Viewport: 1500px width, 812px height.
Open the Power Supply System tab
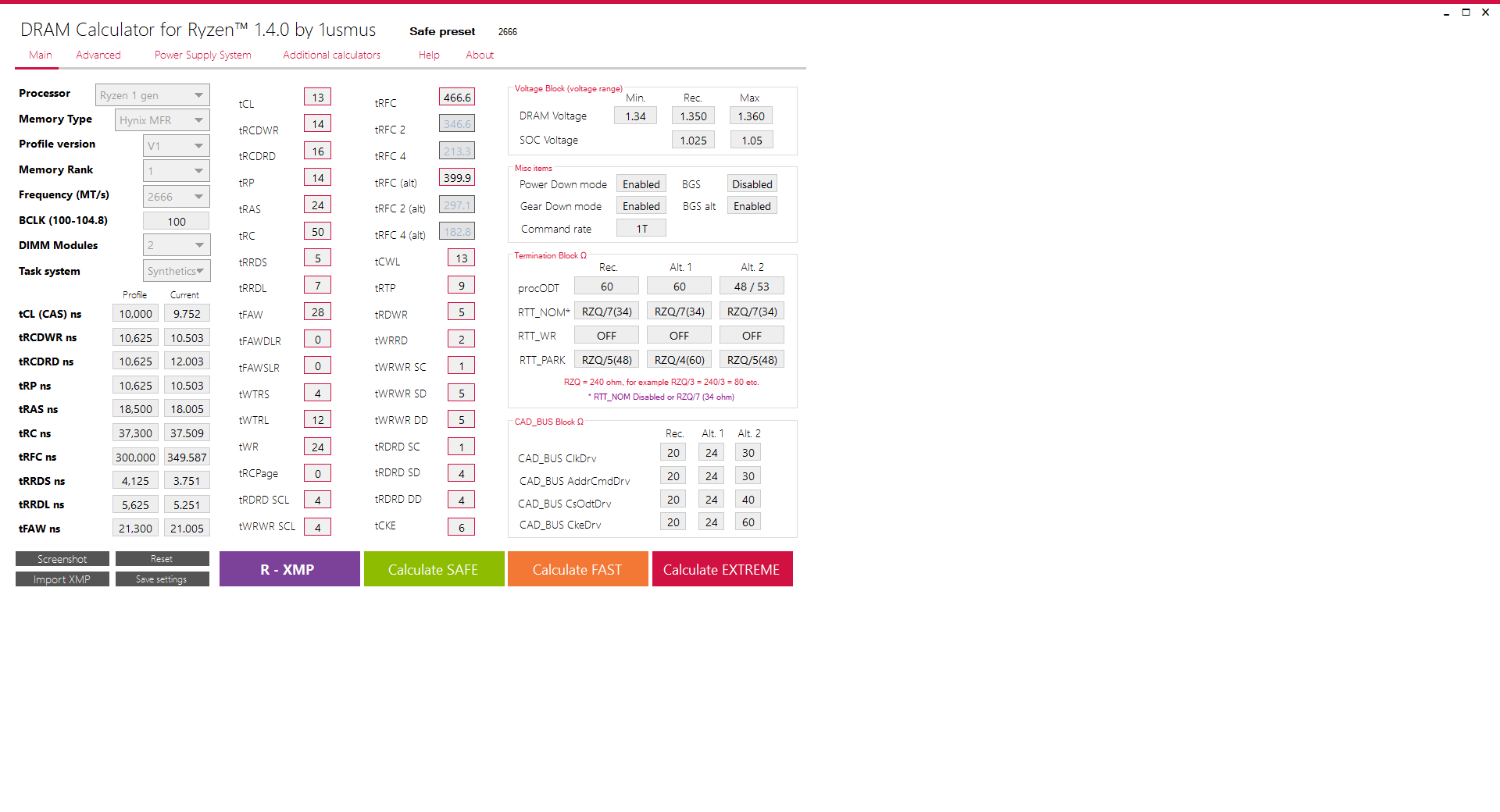pos(203,55)
